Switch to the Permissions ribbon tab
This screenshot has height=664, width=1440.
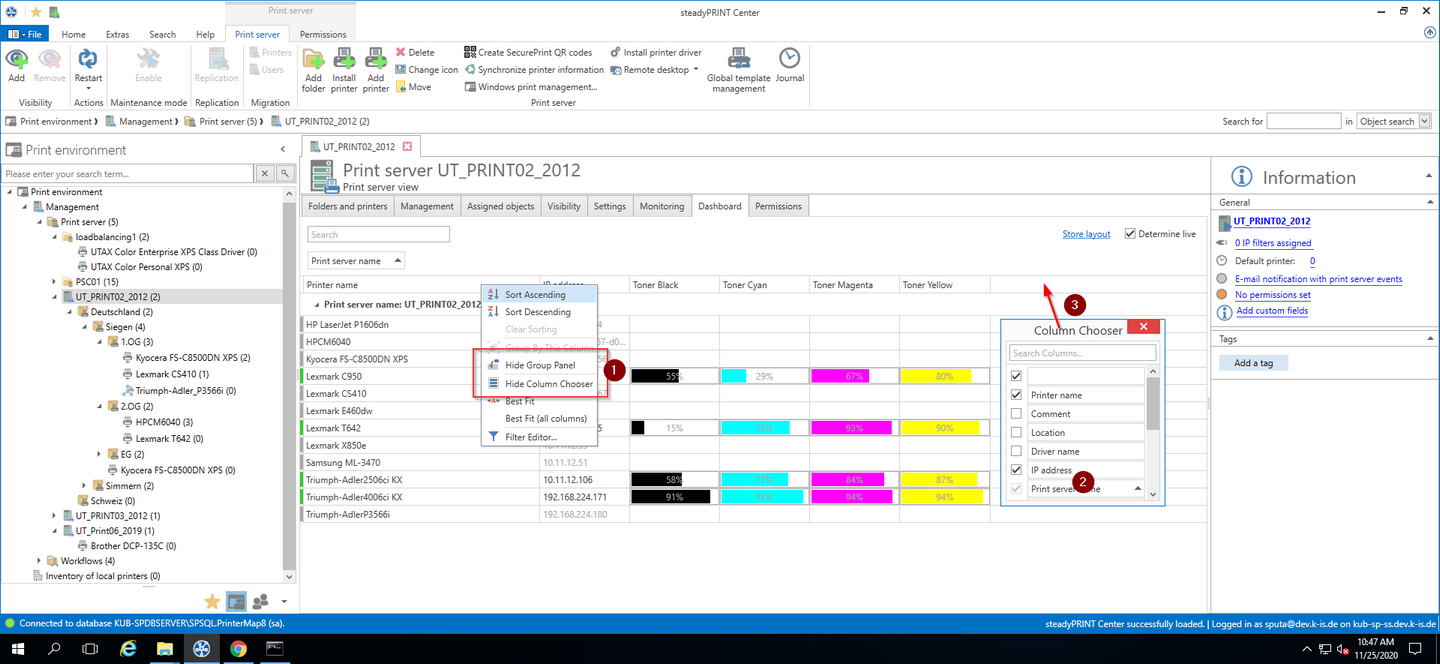323,34
